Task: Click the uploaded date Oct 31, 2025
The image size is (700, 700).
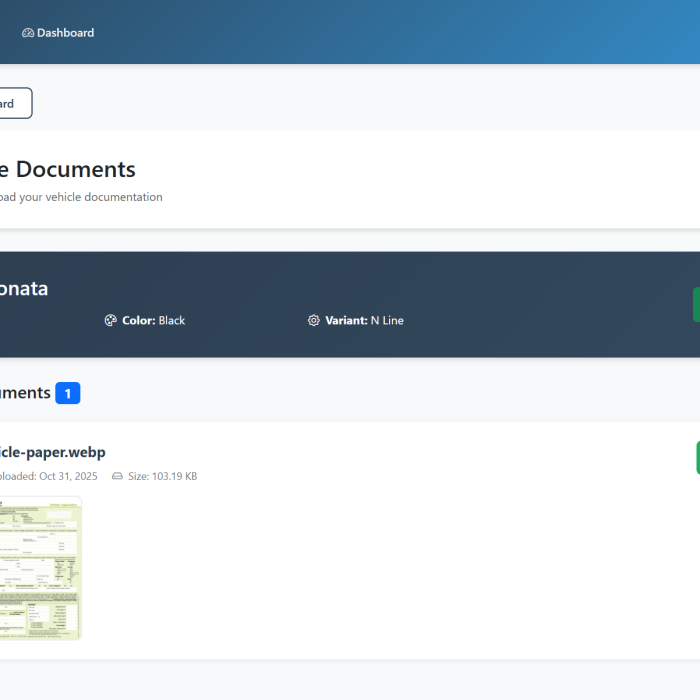Action: click(55, 476)
